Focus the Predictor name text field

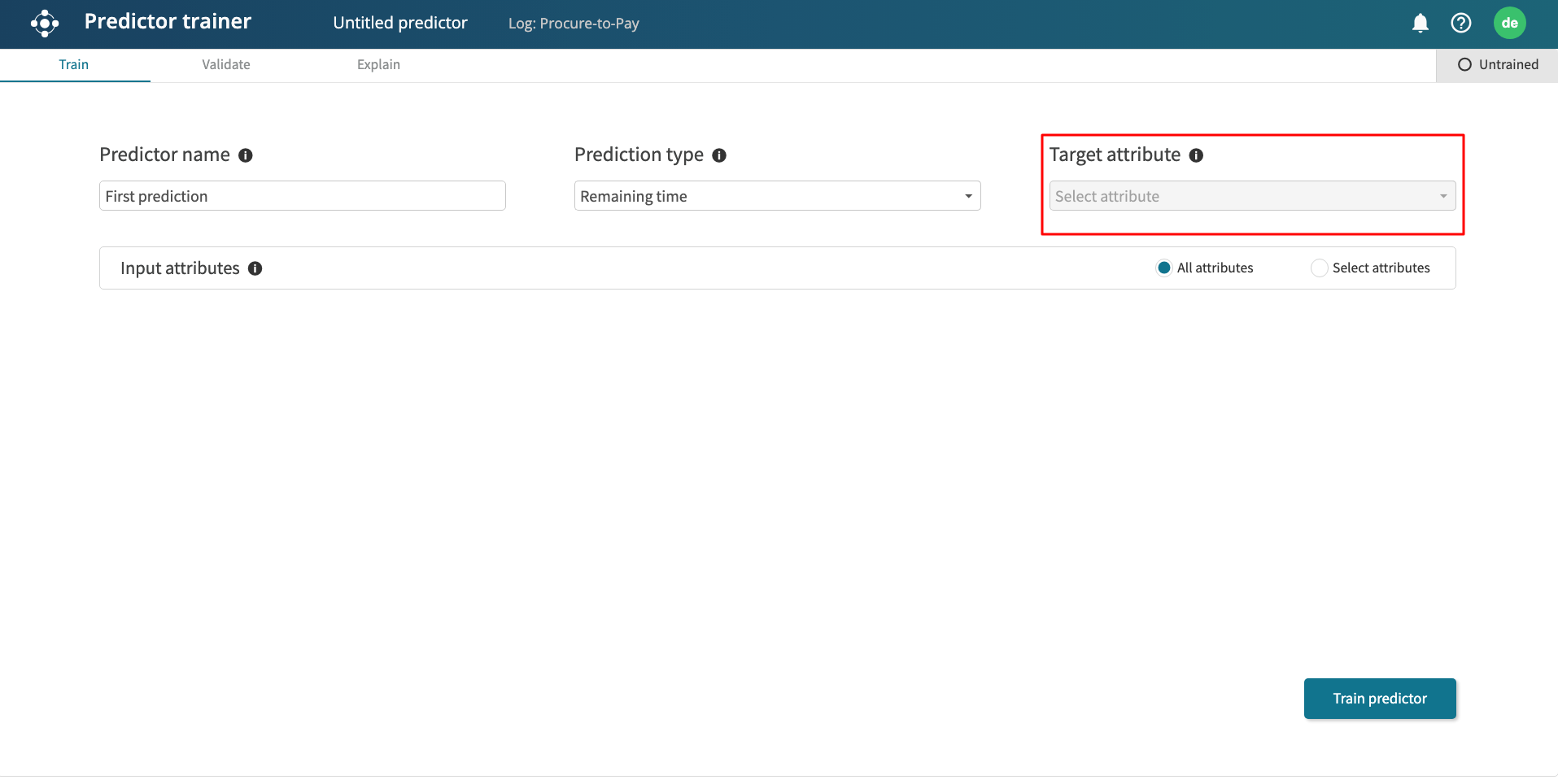coord(302,196)
